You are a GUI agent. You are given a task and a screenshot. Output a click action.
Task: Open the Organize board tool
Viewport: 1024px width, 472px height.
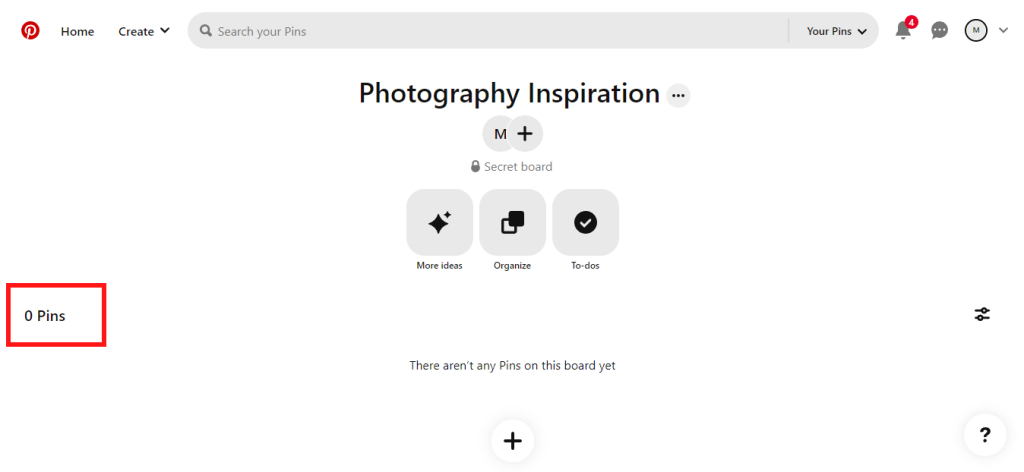tap(512, 223)
